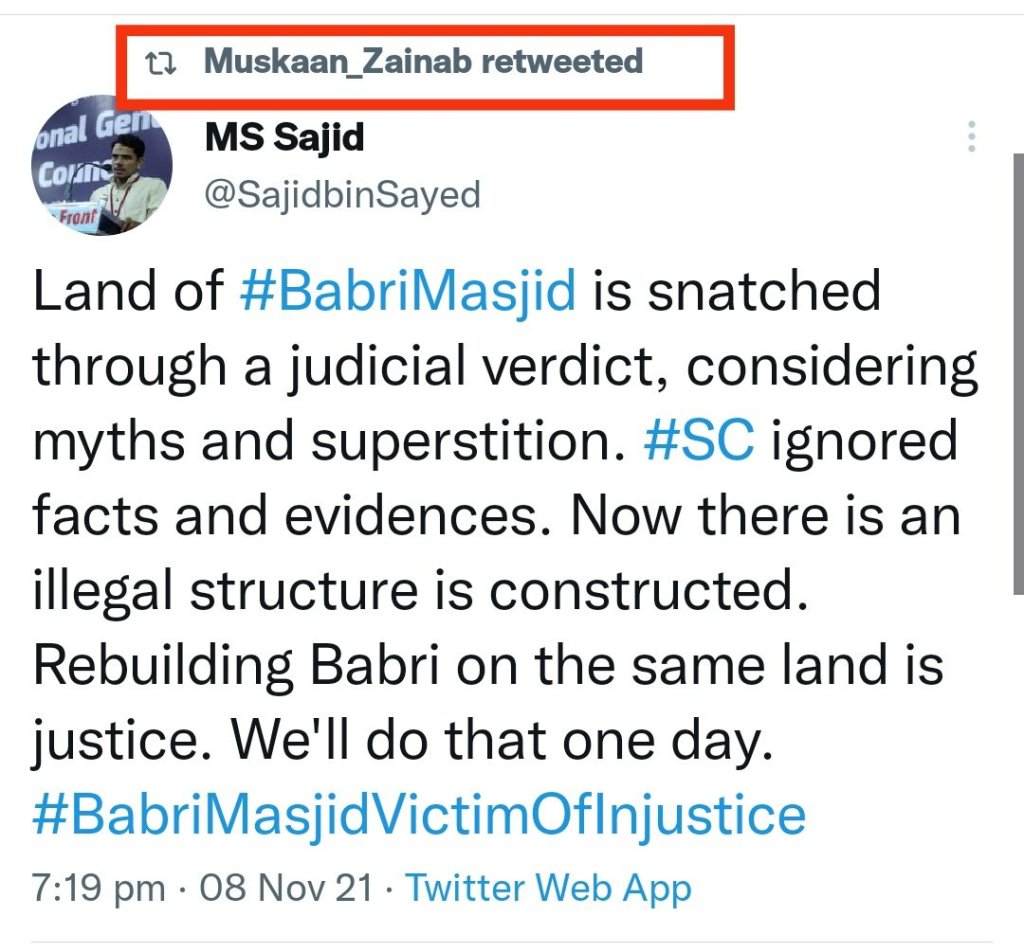Click the 08 Nov 21 date
Image resolution: width=1024 pixels, height=952 pixels.
point(287,888)
